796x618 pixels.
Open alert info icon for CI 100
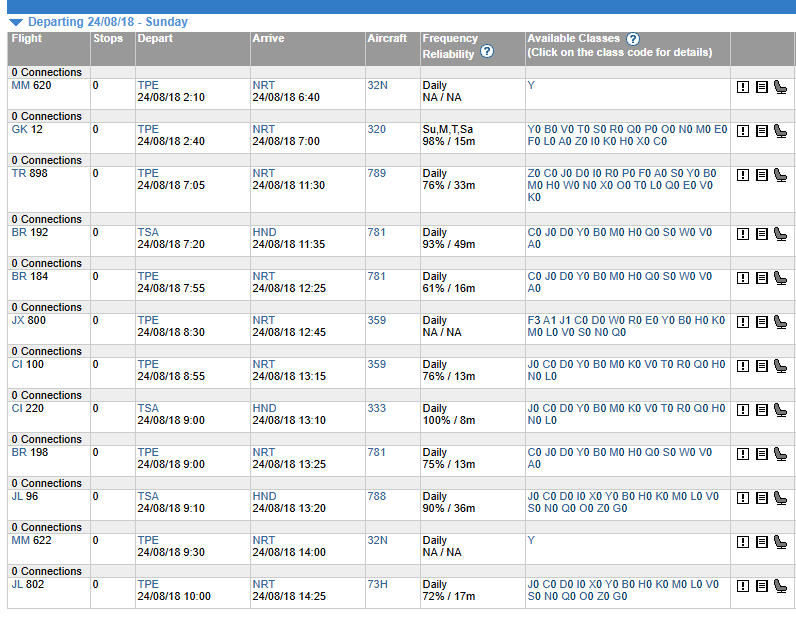point(743,366)
